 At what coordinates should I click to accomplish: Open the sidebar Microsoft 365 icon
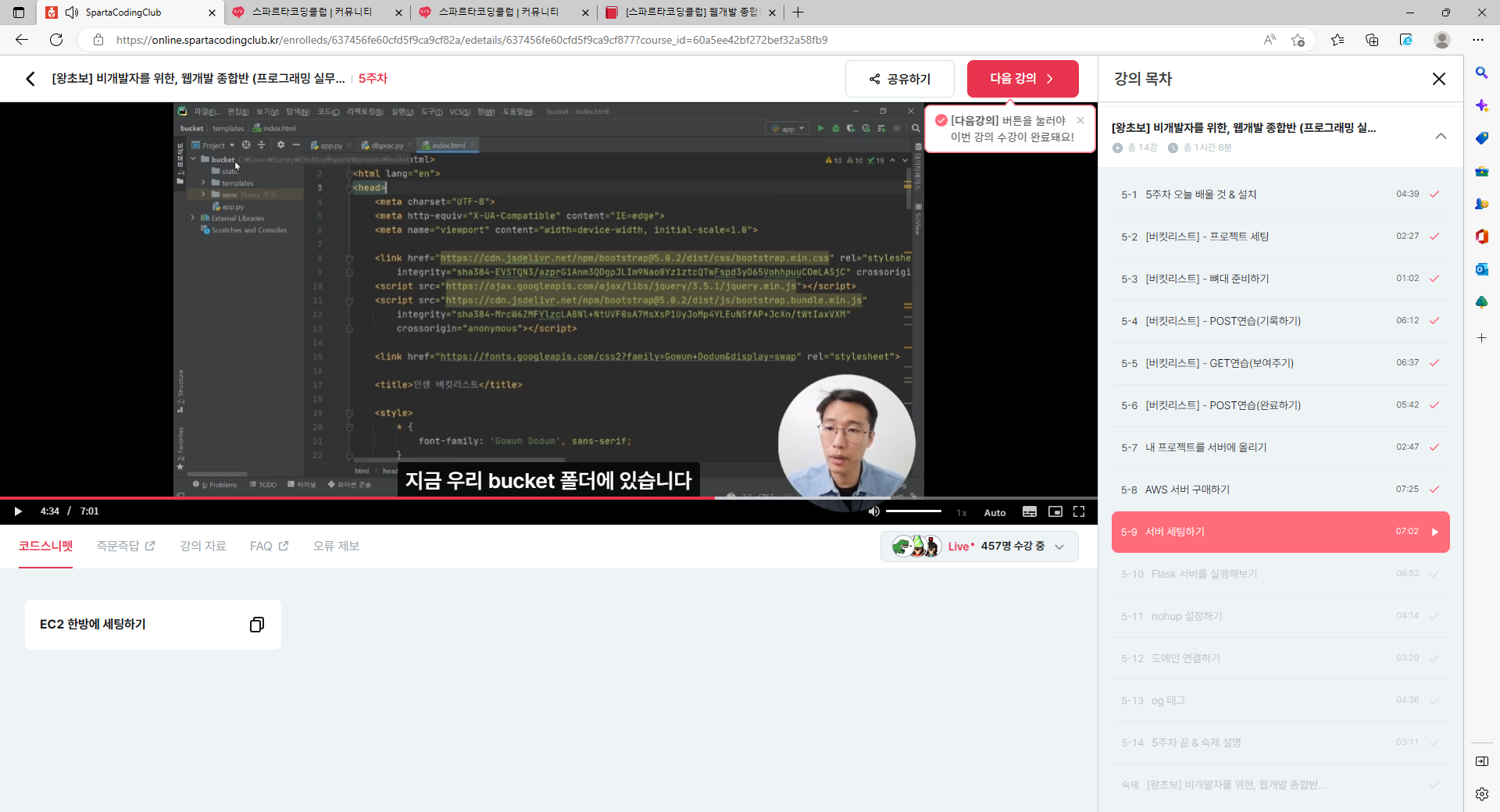(x=1481, y=237)
